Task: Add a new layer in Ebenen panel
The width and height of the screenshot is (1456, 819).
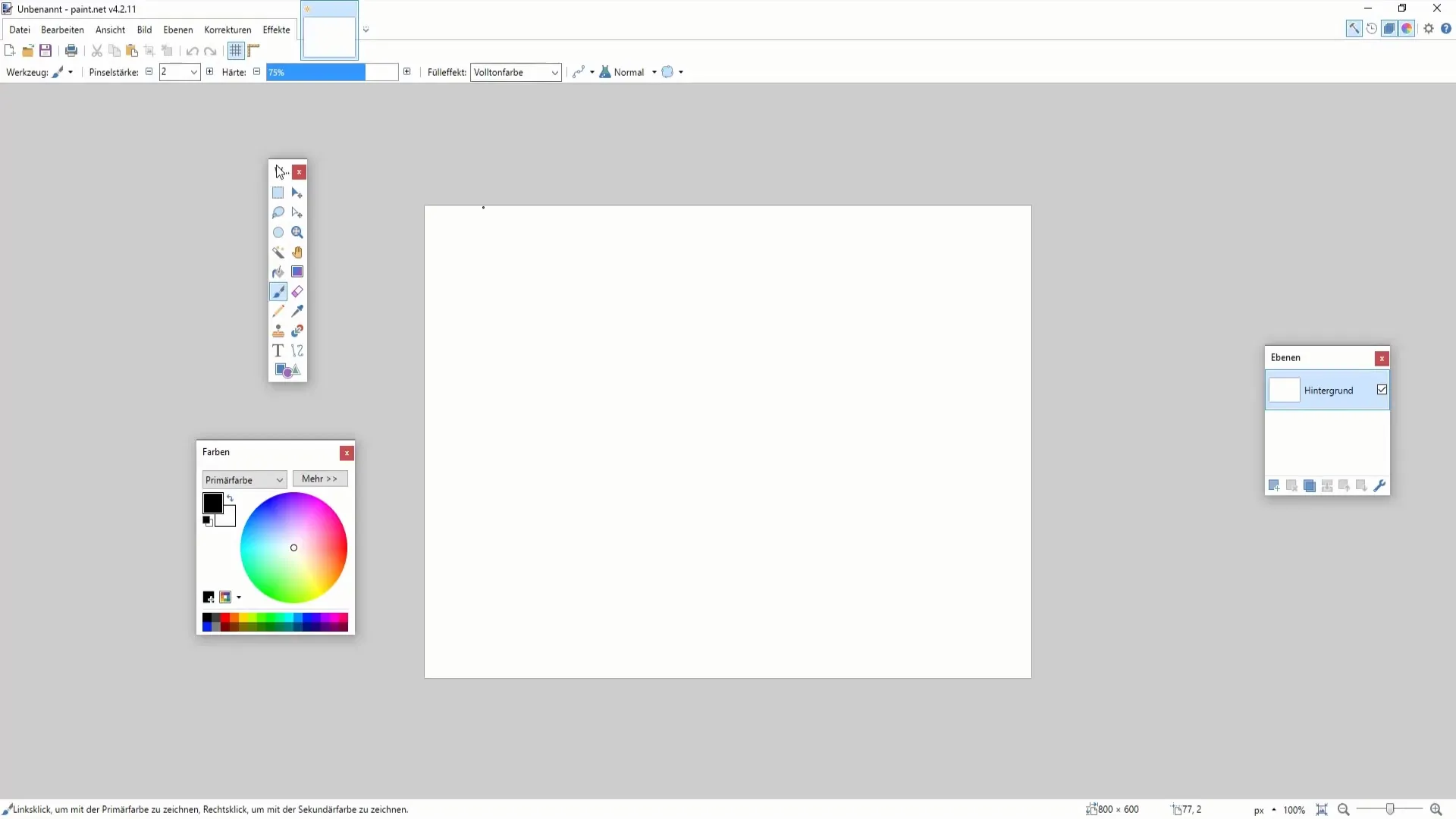Action: pyautogui.click(x=1274, y=485)
